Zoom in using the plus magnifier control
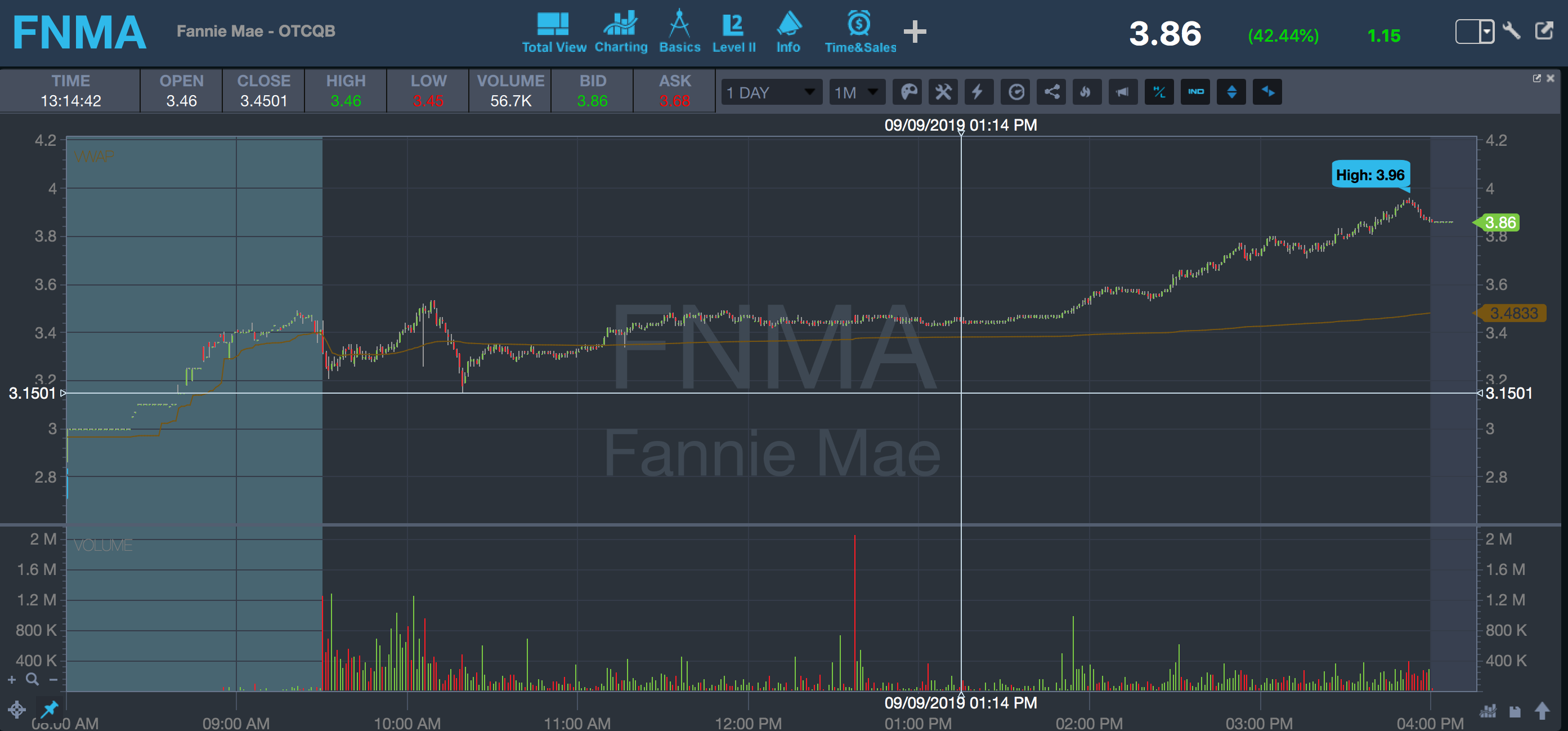The height and width of the screenshot is (731, 1568). pyautogui.click(x=12, y=680)
